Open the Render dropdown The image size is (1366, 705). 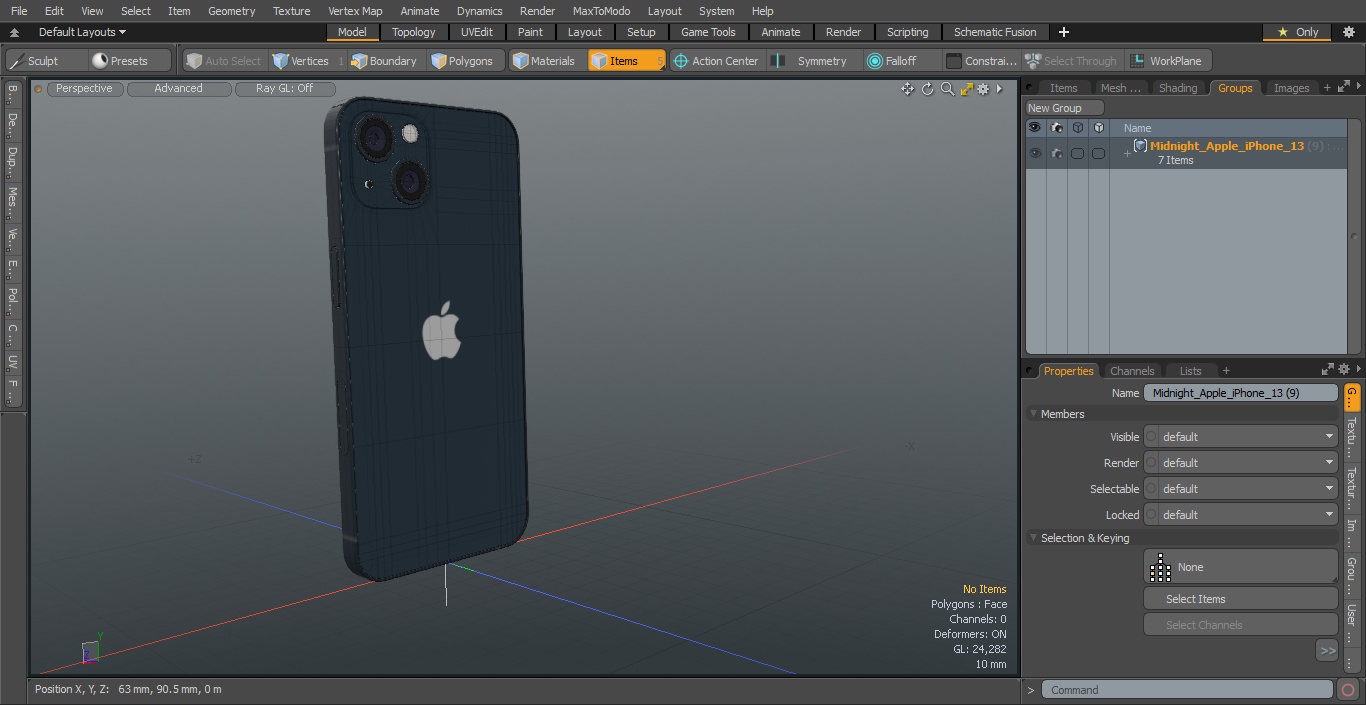pyautogui.click(x=1240, y=463)
